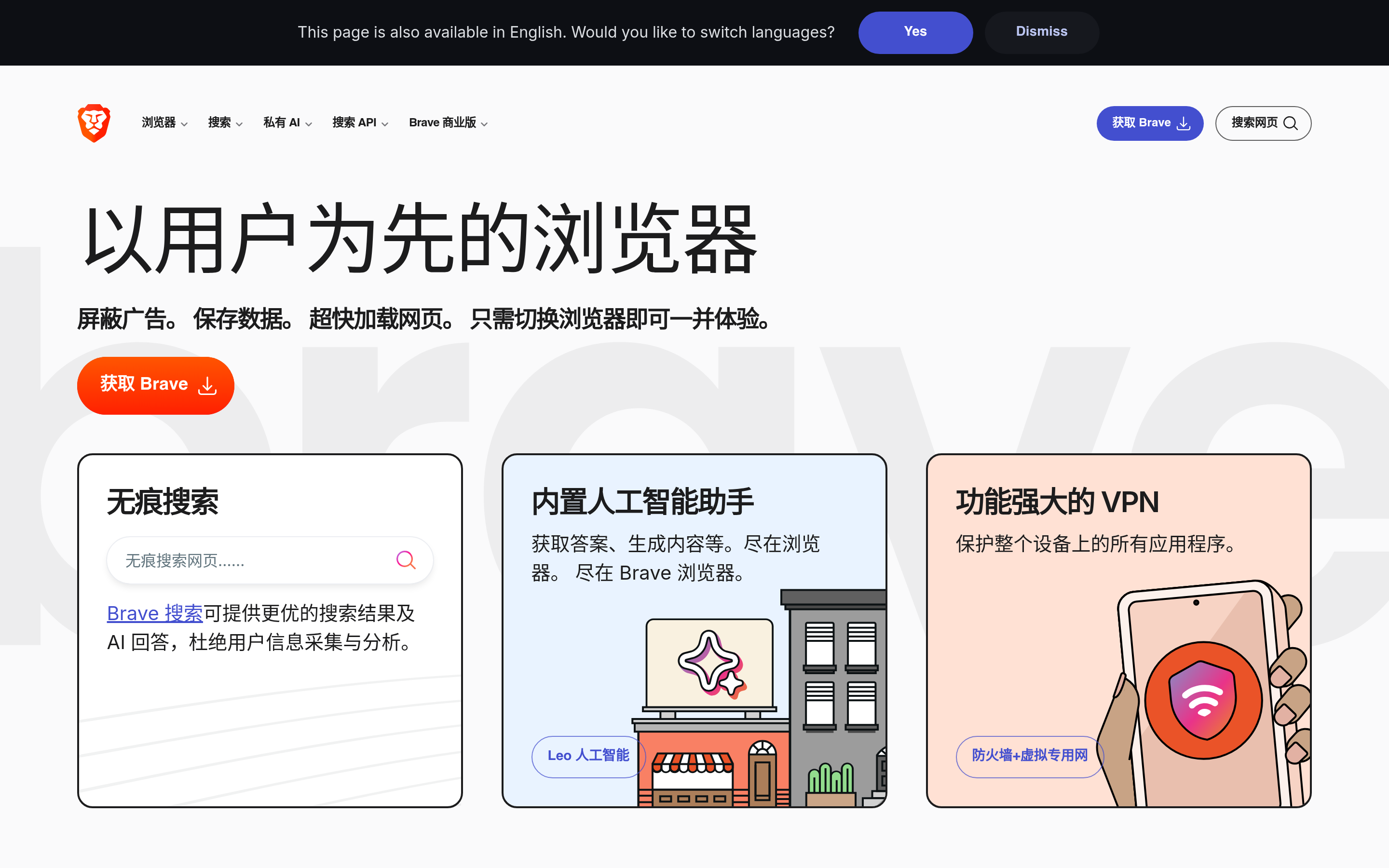
Task: Expand the 浏览器 menu chevron
Action: (x=184, y=124)
